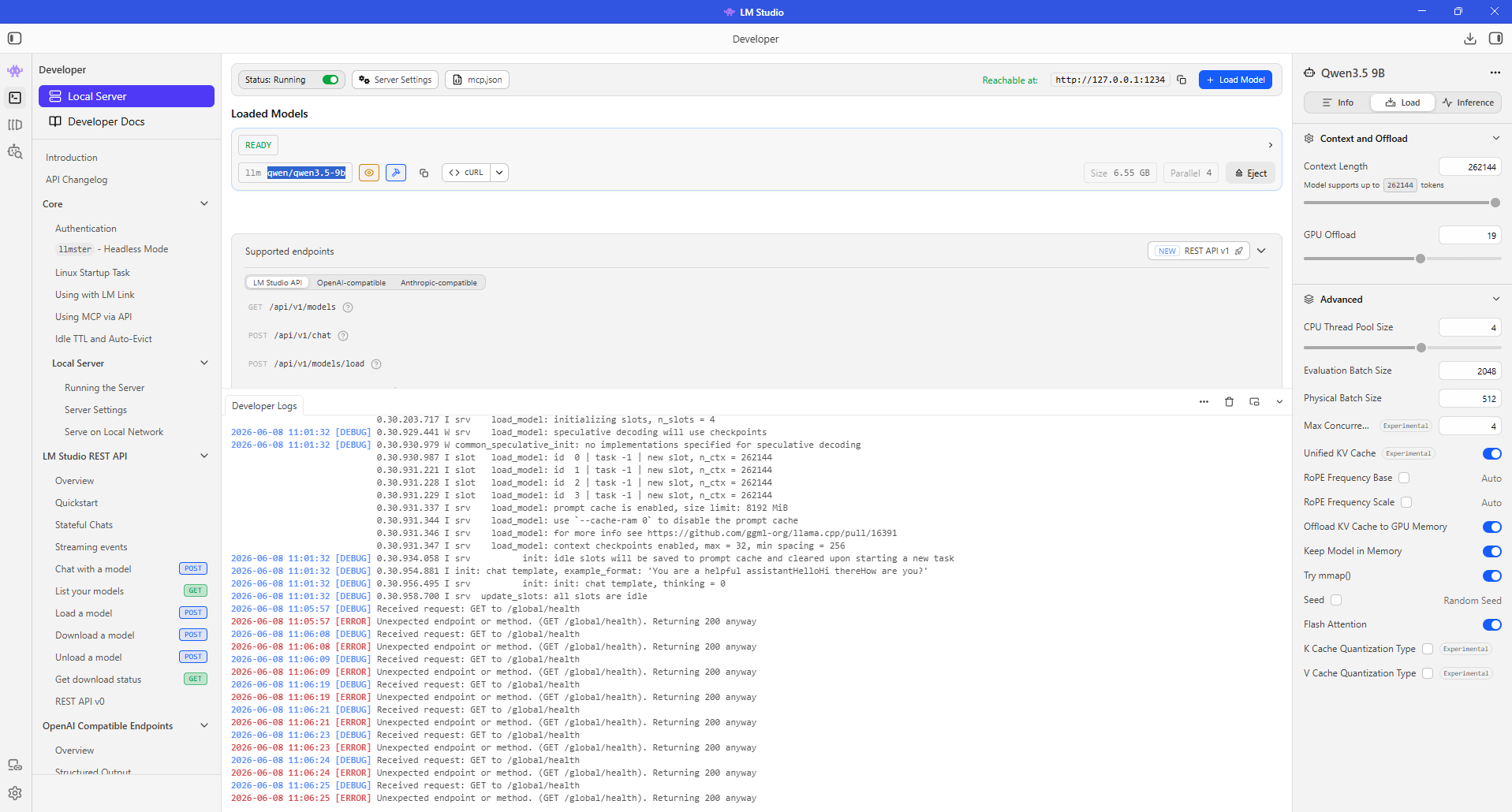Edit the Physical Batch Size field
The width and height of the screenshot is (1512, 812).
[x=1469, y=398]
